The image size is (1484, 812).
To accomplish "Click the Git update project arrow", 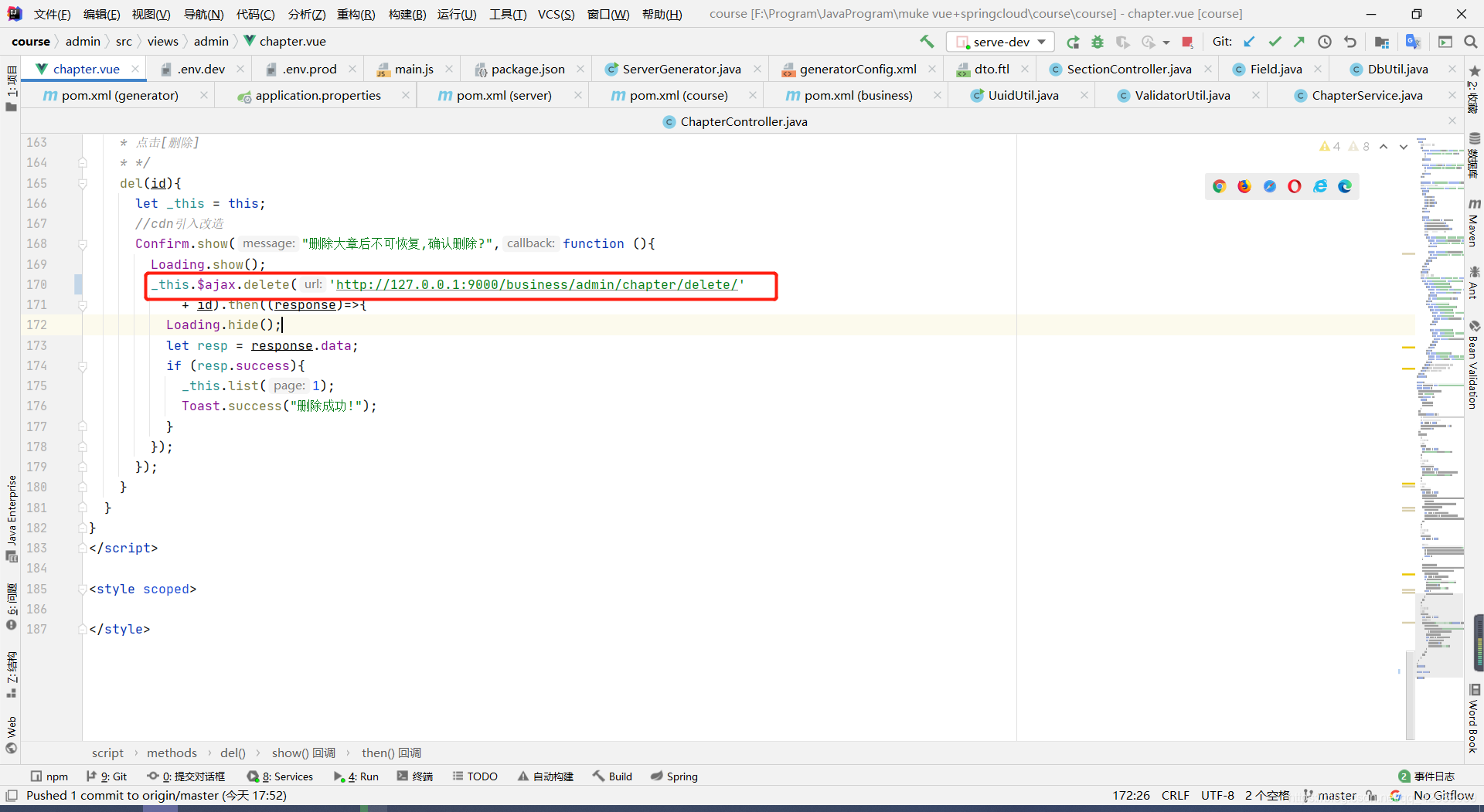I will pos(1249,42).
